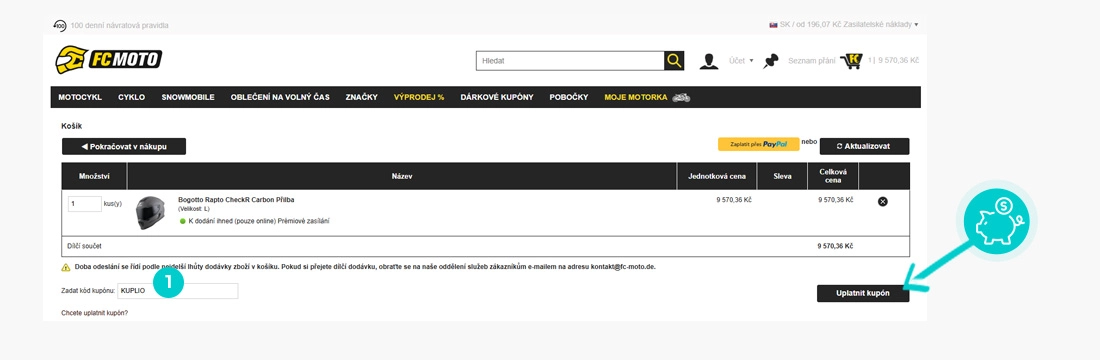
Task: Click the FC-Moto logo
Action: (x=109, y=60)
